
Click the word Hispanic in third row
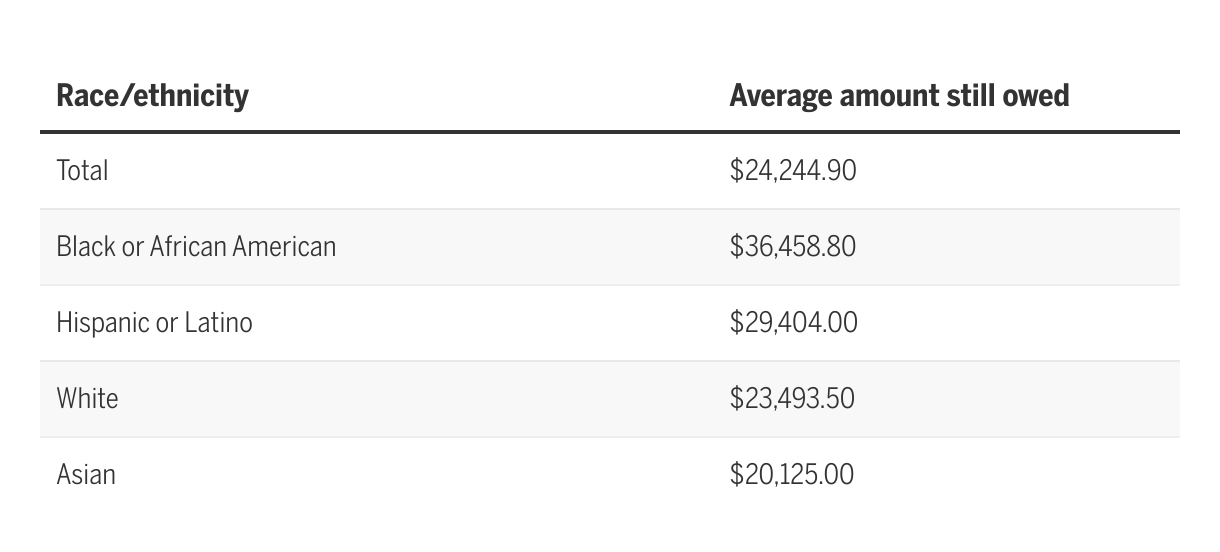[x=102, y=323]
